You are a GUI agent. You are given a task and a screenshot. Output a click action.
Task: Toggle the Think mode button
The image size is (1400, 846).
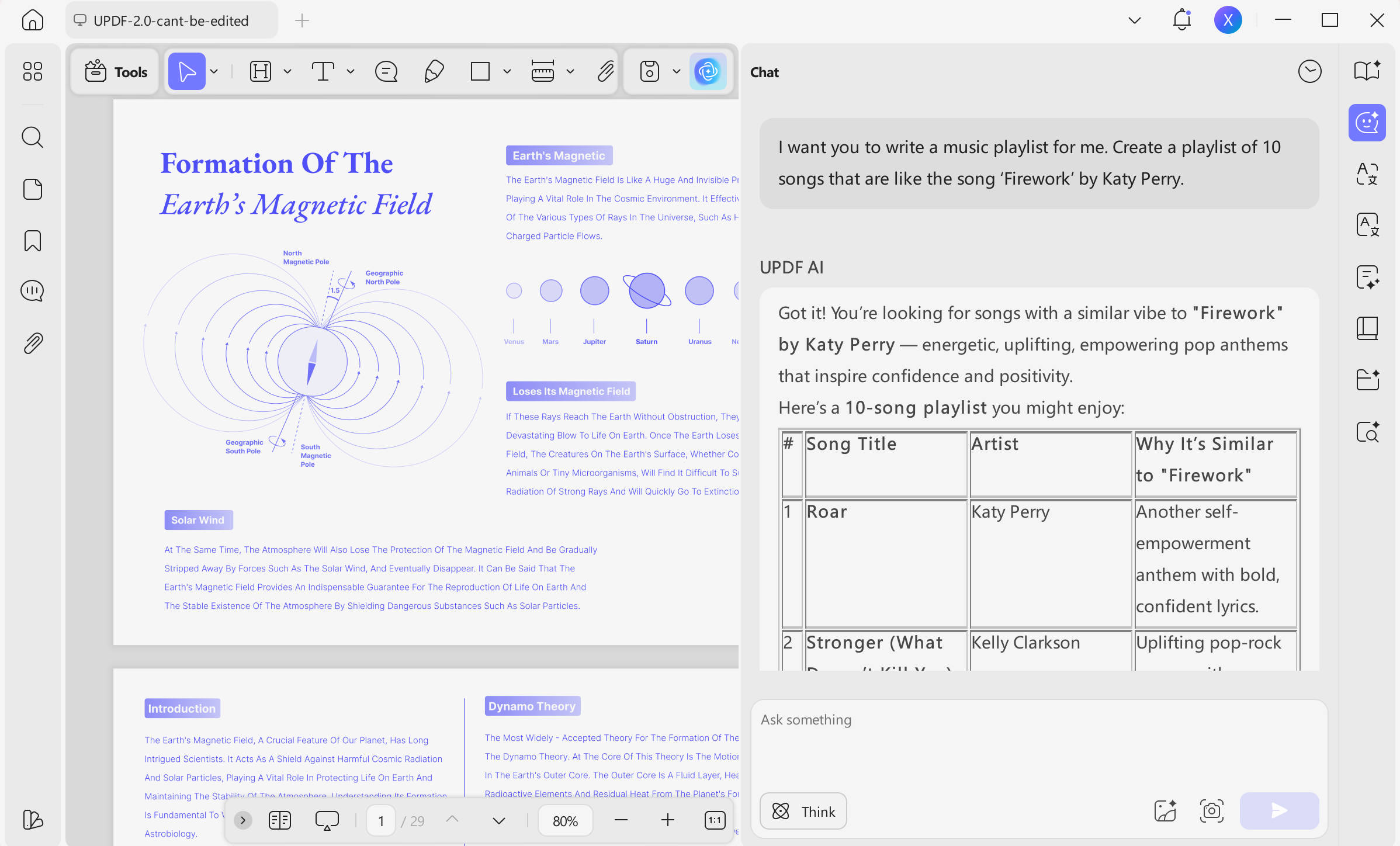803,811
